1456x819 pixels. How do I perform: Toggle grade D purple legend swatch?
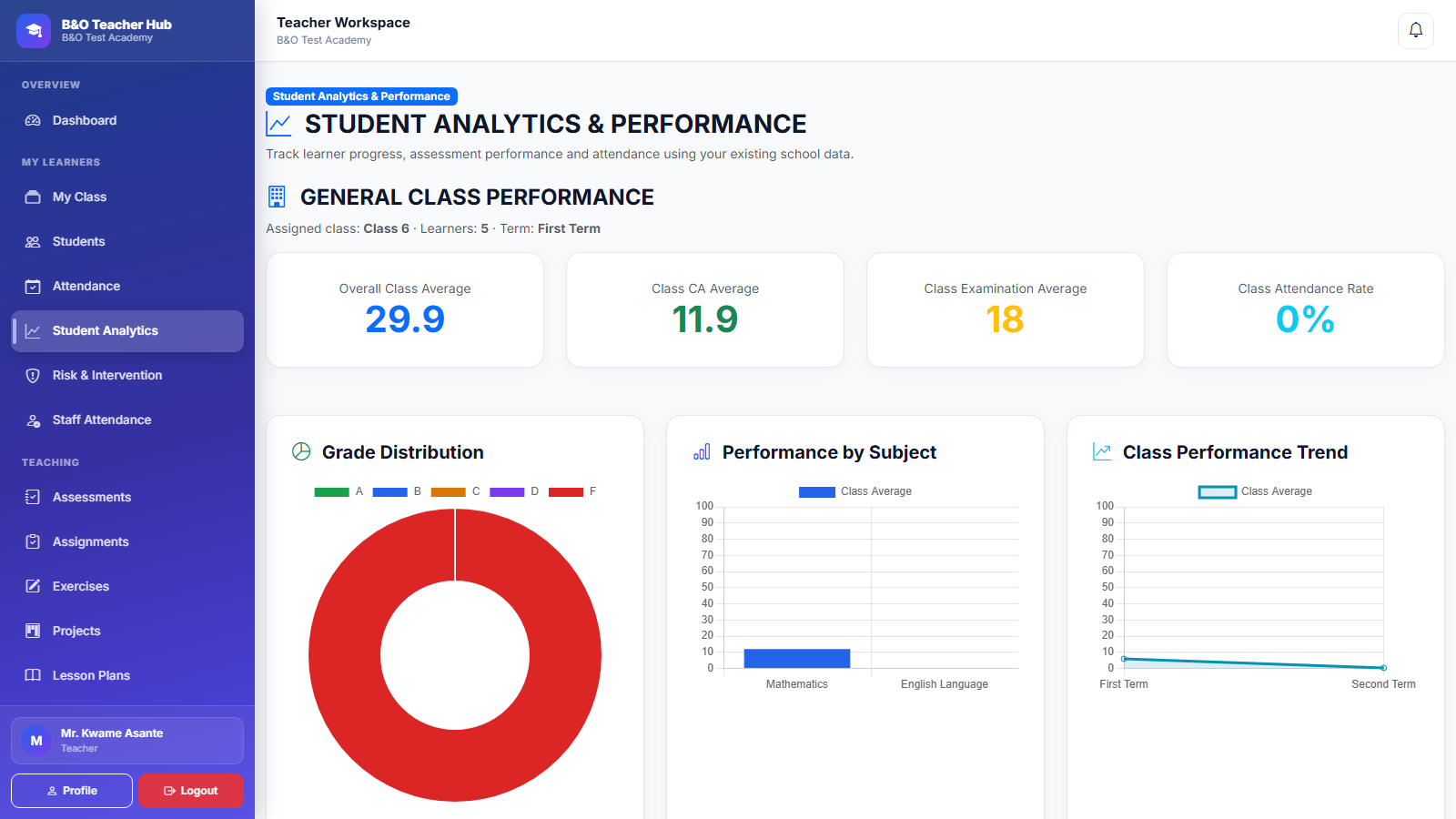click(507, 491)
